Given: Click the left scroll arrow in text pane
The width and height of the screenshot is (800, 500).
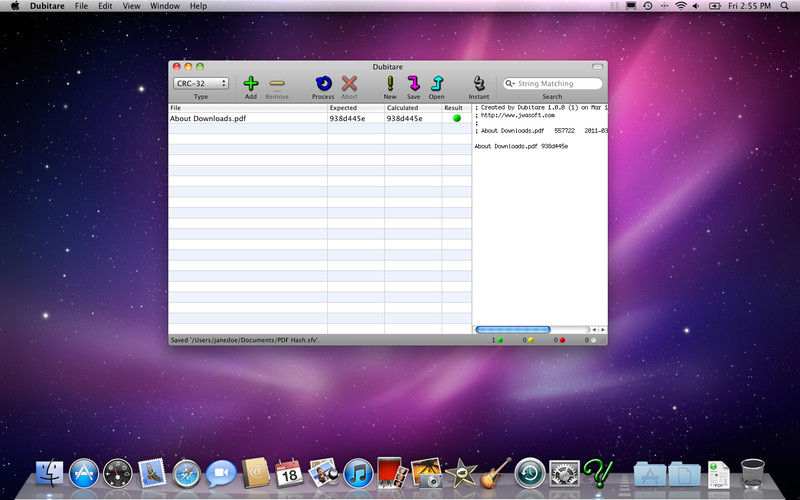Looking at the screenshot, I should tap(594, 330).
